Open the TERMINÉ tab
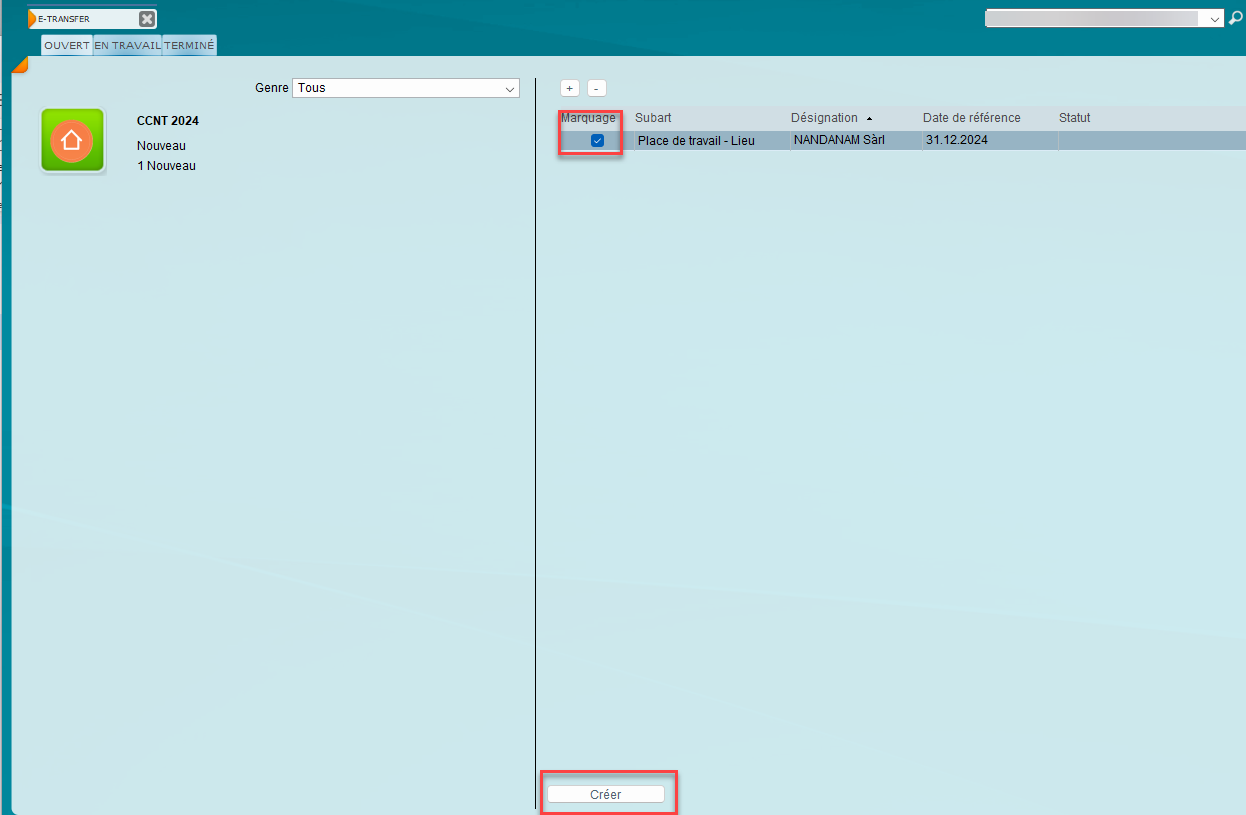Screen dimensions: 1246x815 (x=189, y=45)
